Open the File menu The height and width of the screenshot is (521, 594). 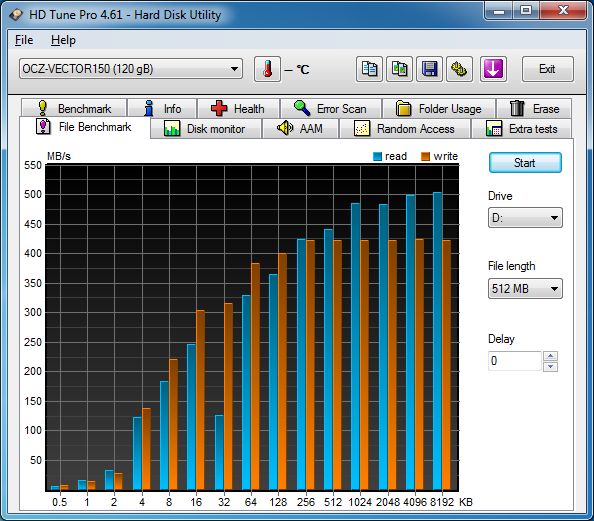24,40
